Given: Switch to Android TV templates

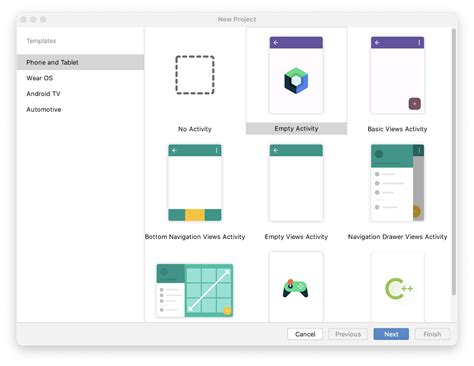Looking at the screenshot, I should (80, 94).
